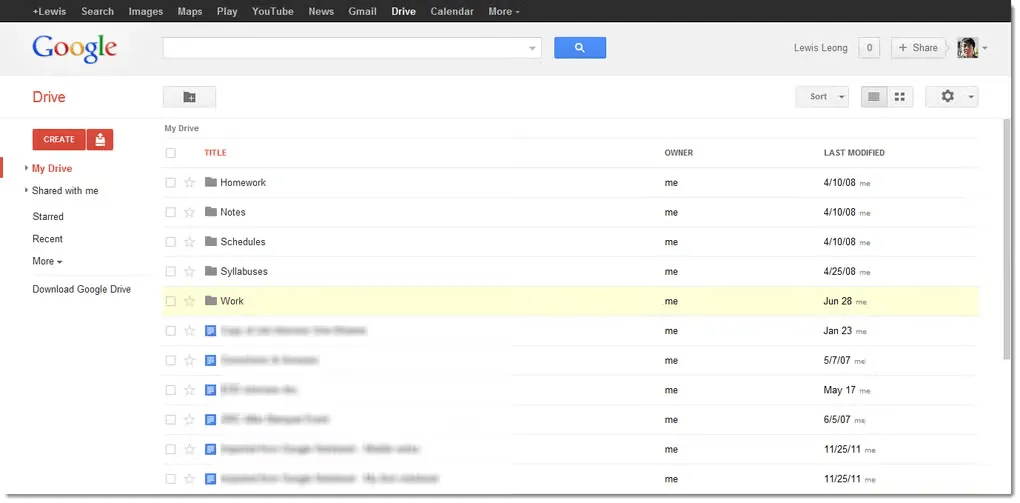Open the Recent view in sidebar
Screen dimensions: 1020x503
[47, 239]
